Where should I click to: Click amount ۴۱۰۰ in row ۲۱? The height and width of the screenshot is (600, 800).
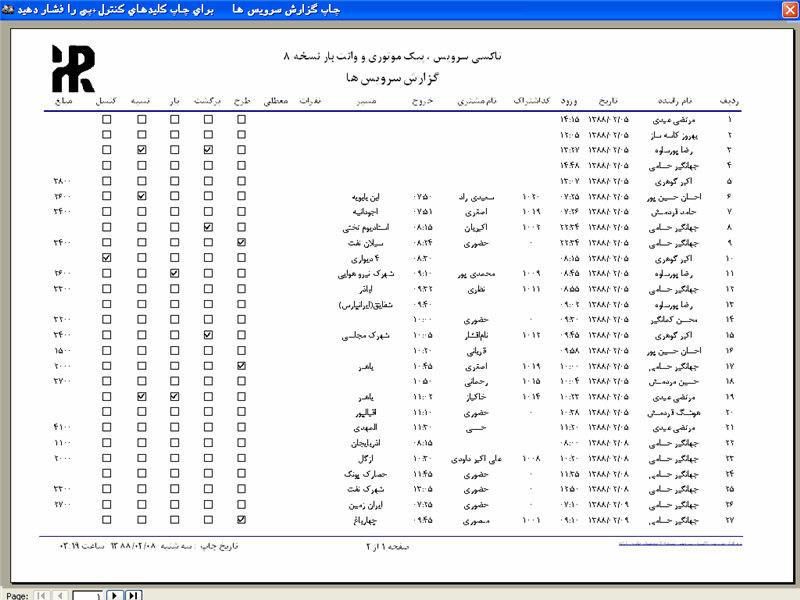click(62, 427)
